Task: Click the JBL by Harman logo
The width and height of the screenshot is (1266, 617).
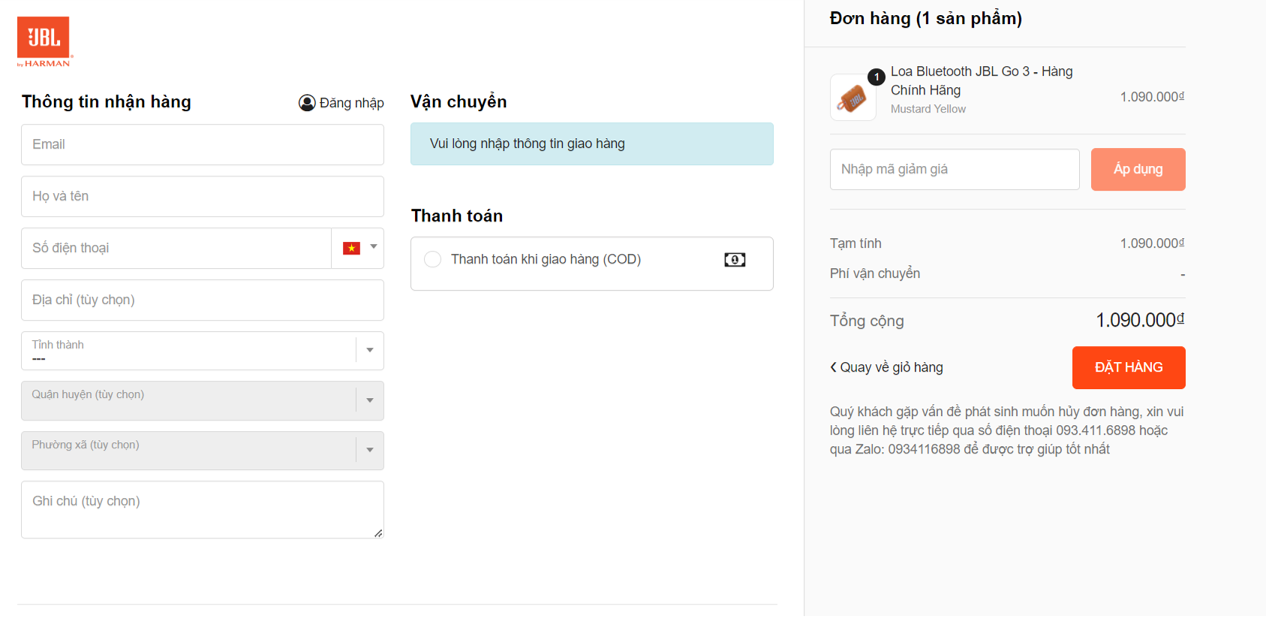Action: point(44,42)
